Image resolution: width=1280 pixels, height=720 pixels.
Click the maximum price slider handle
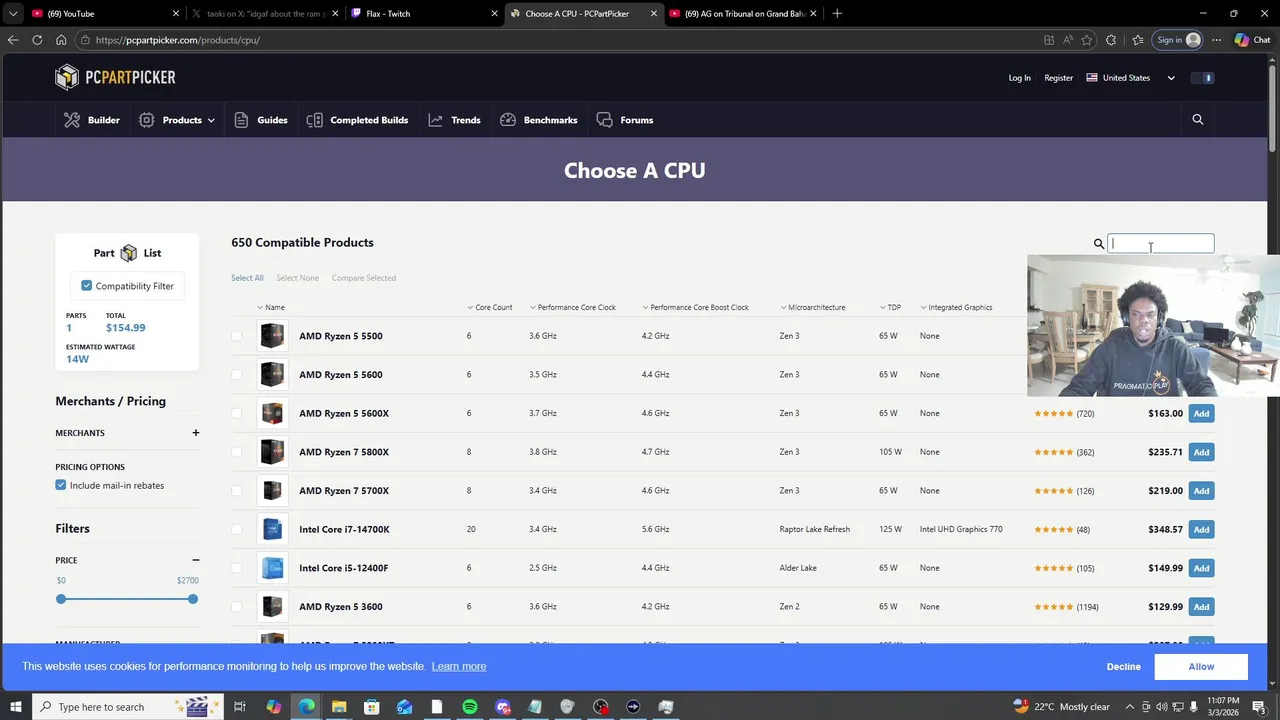click(192, 599)
